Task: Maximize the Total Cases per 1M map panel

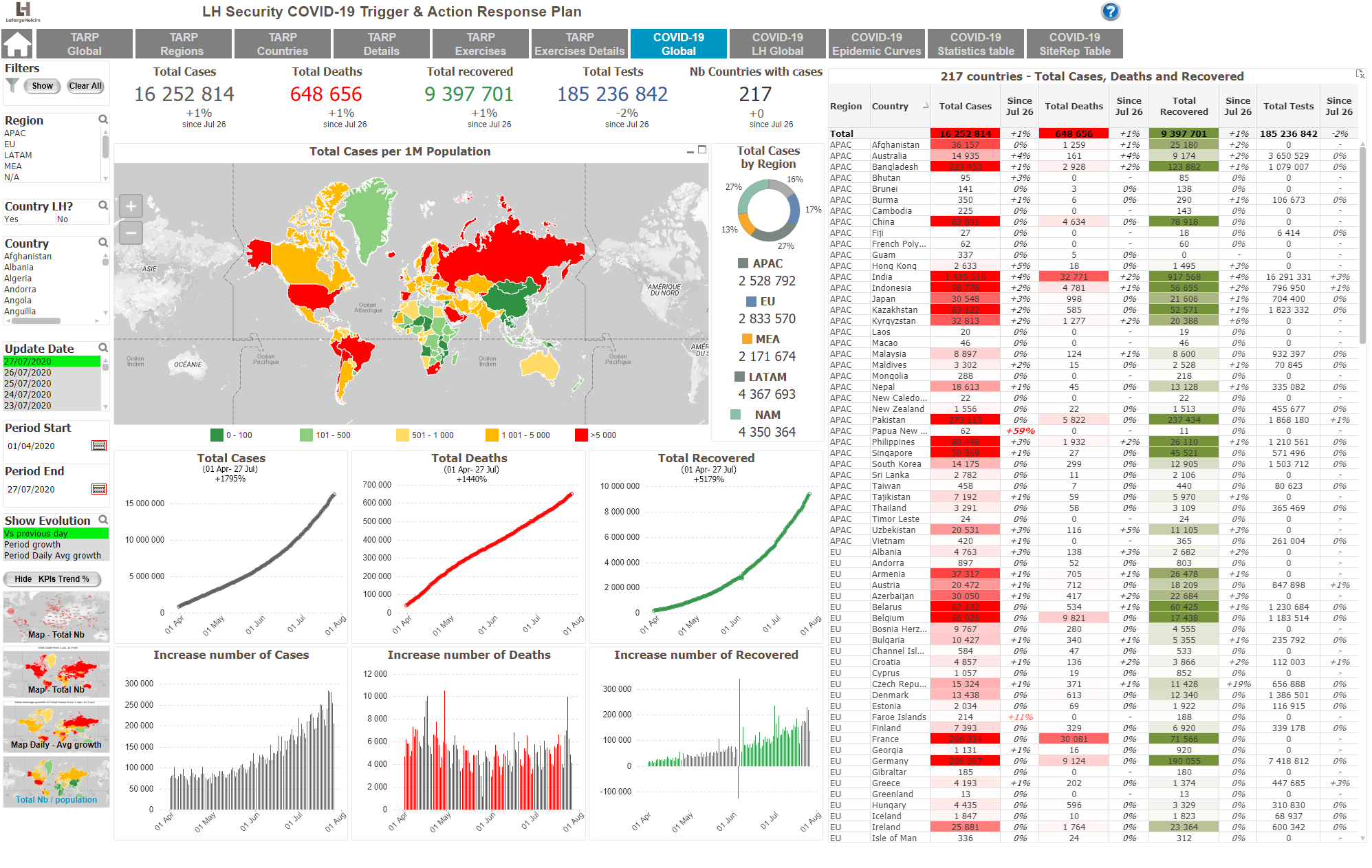Action: pyautogui.click(x=702, y=149)
